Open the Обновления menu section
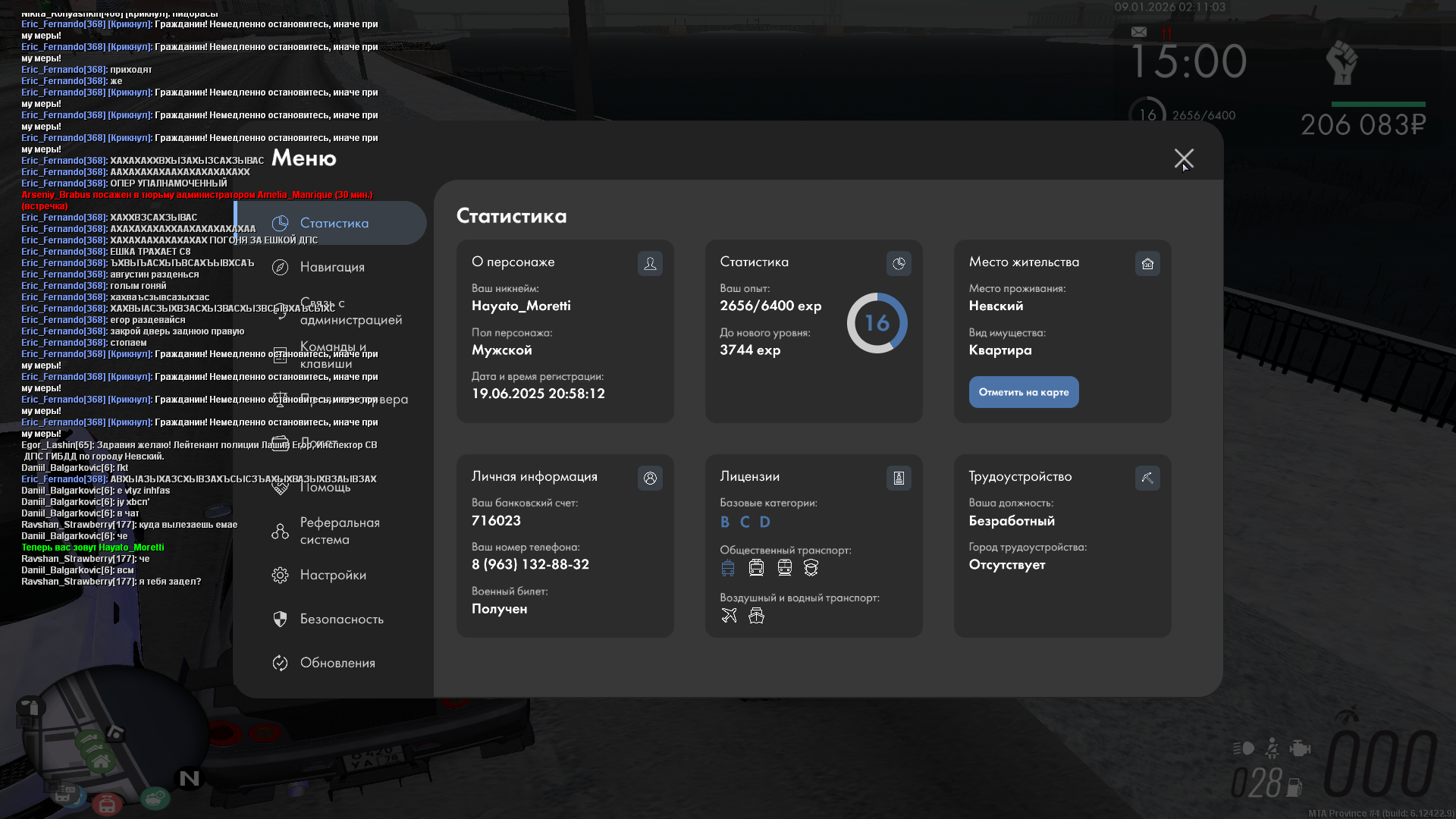The image size is (1456, 819). 337,663
